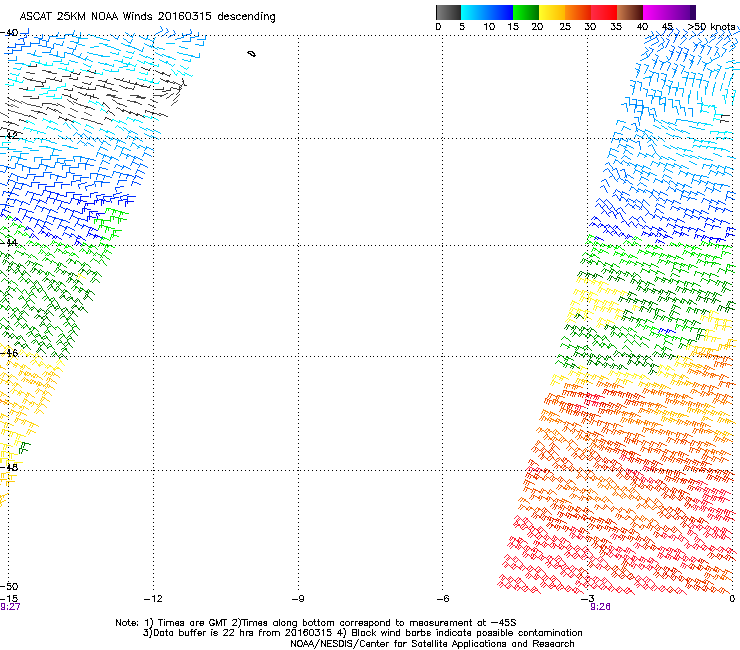Click the latitude label '-44'
This screenshot has height=650, width=740.
click(9, 243)
